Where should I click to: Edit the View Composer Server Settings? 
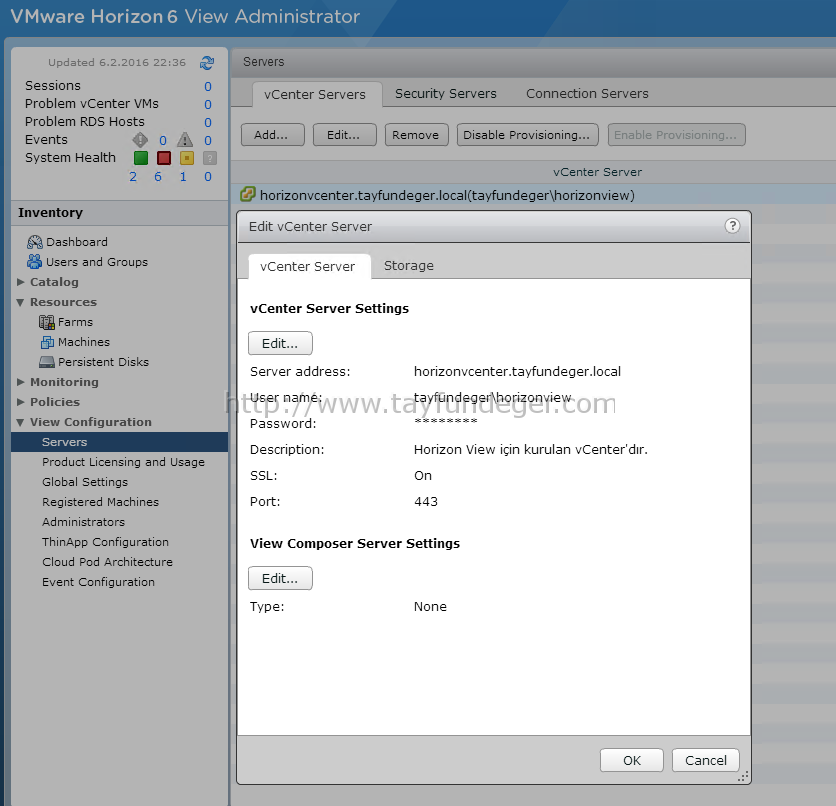coord(280,578)
